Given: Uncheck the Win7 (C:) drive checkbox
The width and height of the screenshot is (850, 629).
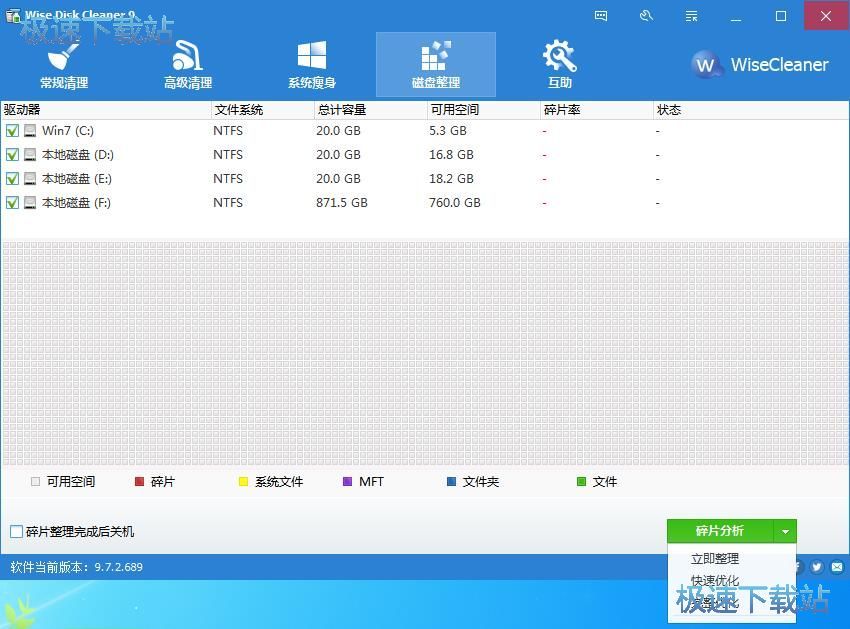Looking at the screenshot, I should pyautogui.click(x=12, y=131).
